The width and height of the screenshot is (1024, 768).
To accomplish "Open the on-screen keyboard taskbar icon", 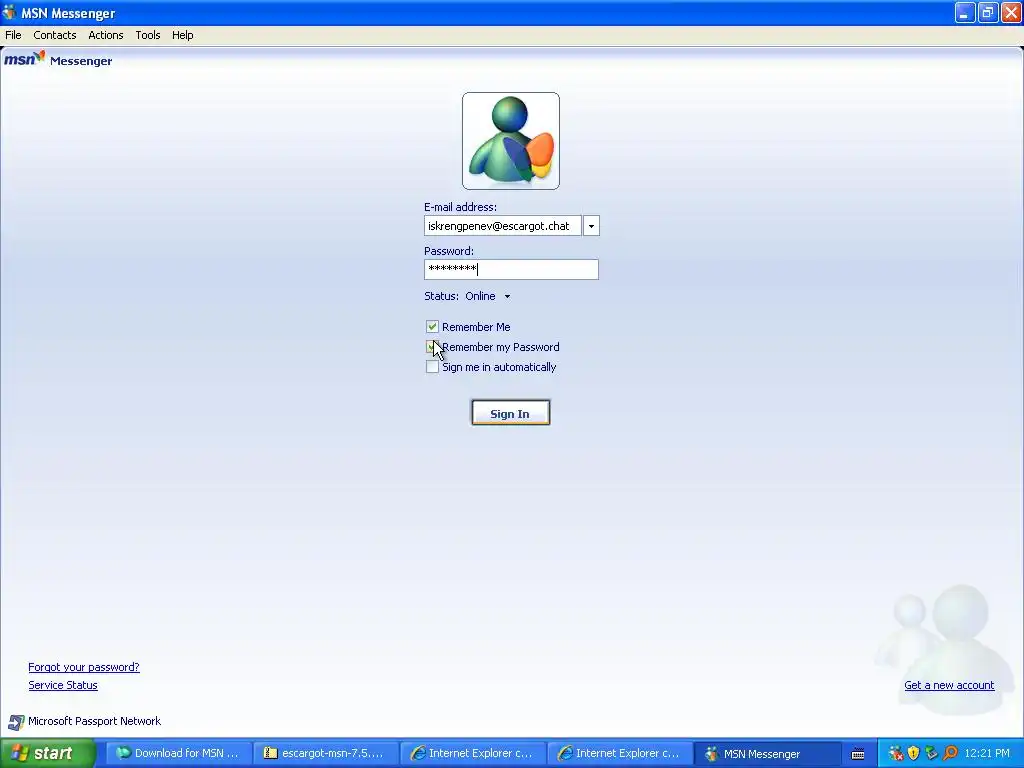I will click(x=858, y=754).
